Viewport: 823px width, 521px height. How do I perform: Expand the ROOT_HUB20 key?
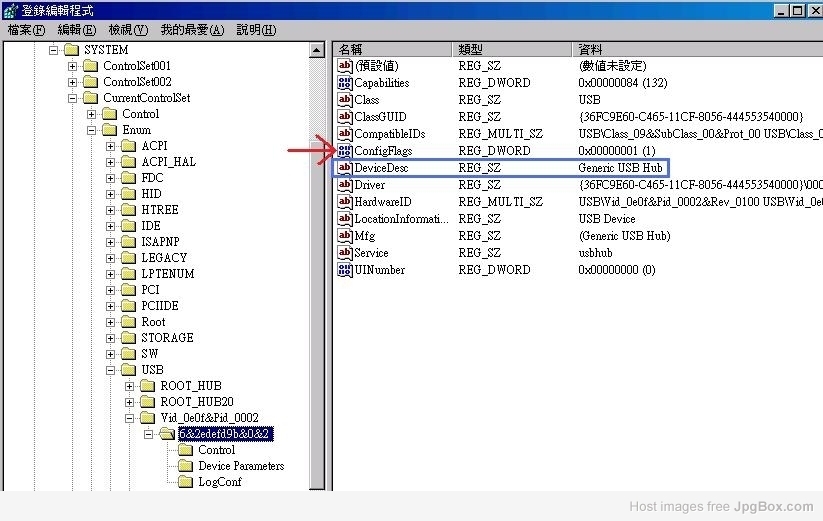[130, 402]
